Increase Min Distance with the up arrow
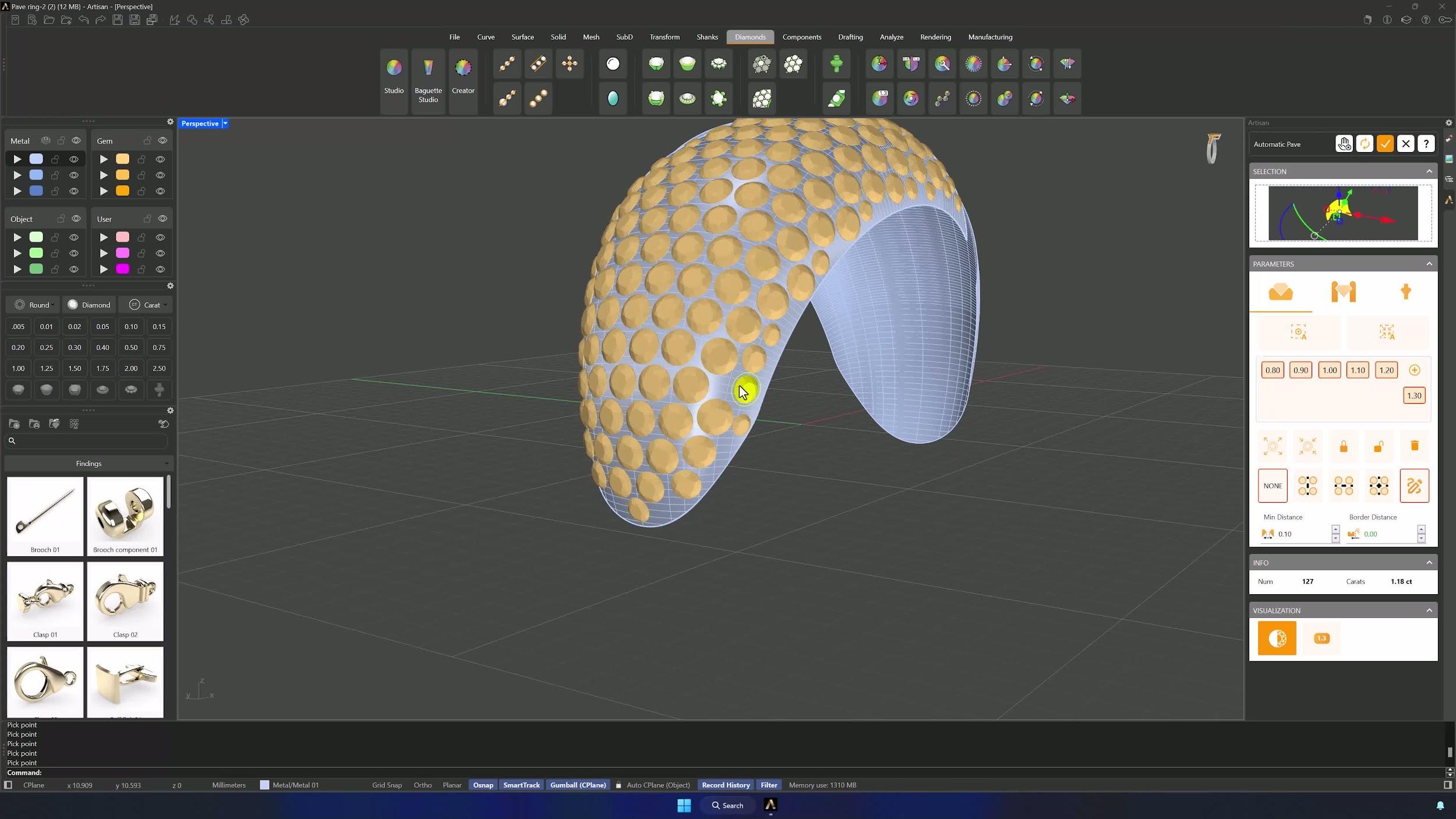The height and width of the screenshot is (819, 1456). (1335, 529)
